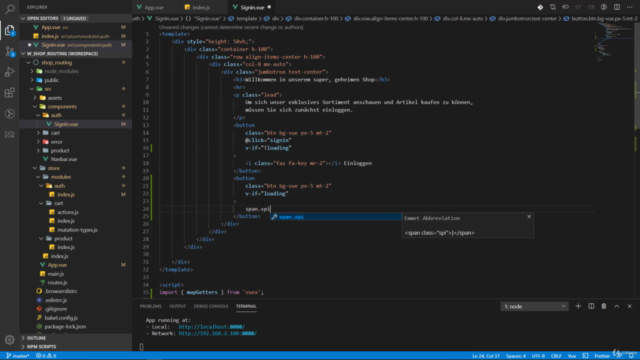Image resolution: width=640 pixels, height=360 pixels.
Task: Open babel.config.js file
Action: click(61, 318)
